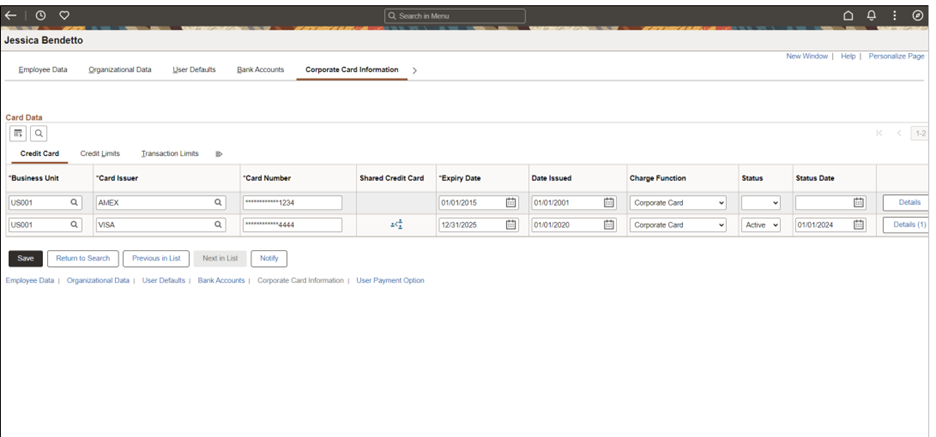Open notifications bell icon
The height and width of the screenshot is (437, 936).
[x=872, y=16]
